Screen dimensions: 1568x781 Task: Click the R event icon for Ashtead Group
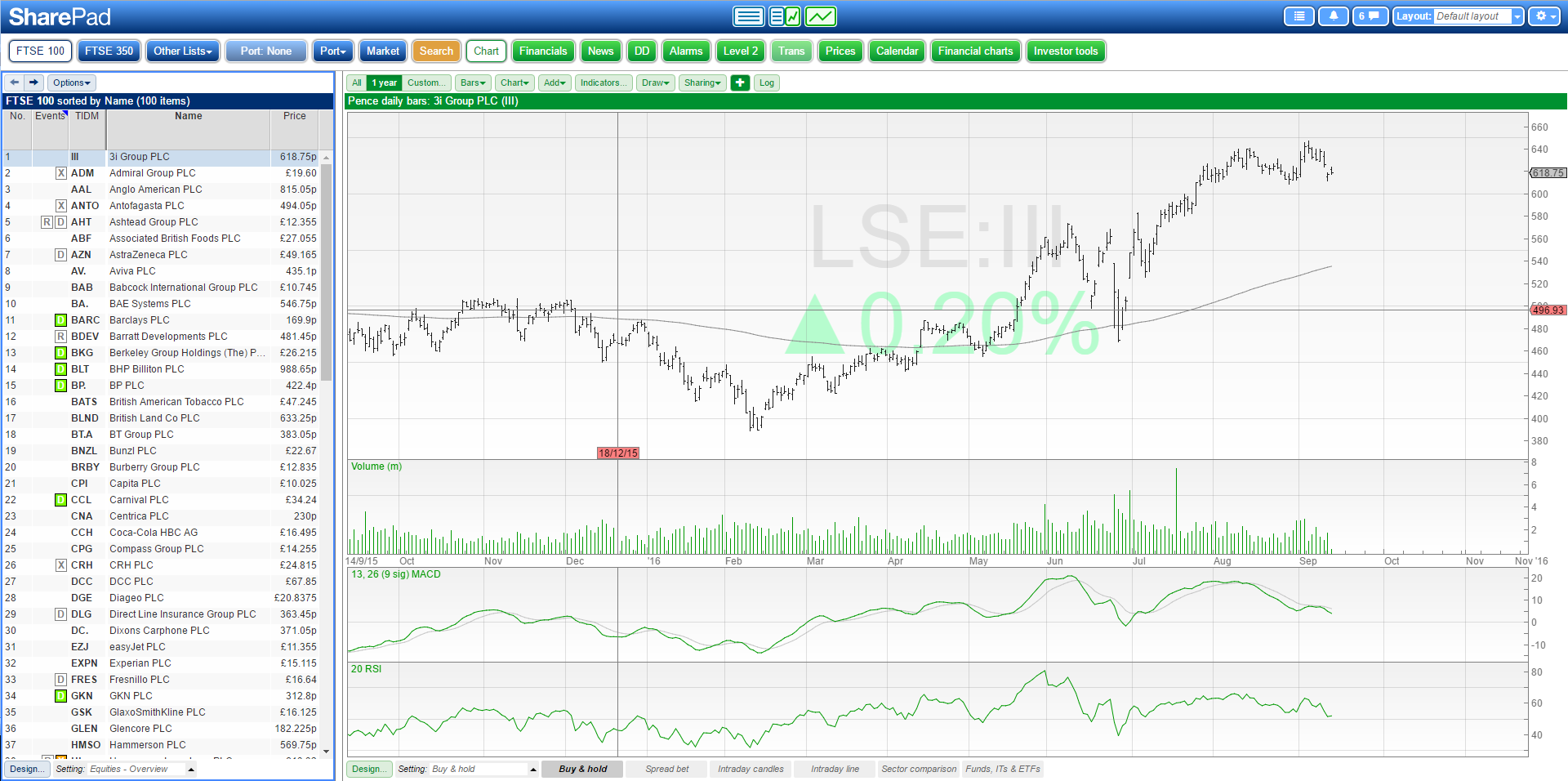point(47,222)
